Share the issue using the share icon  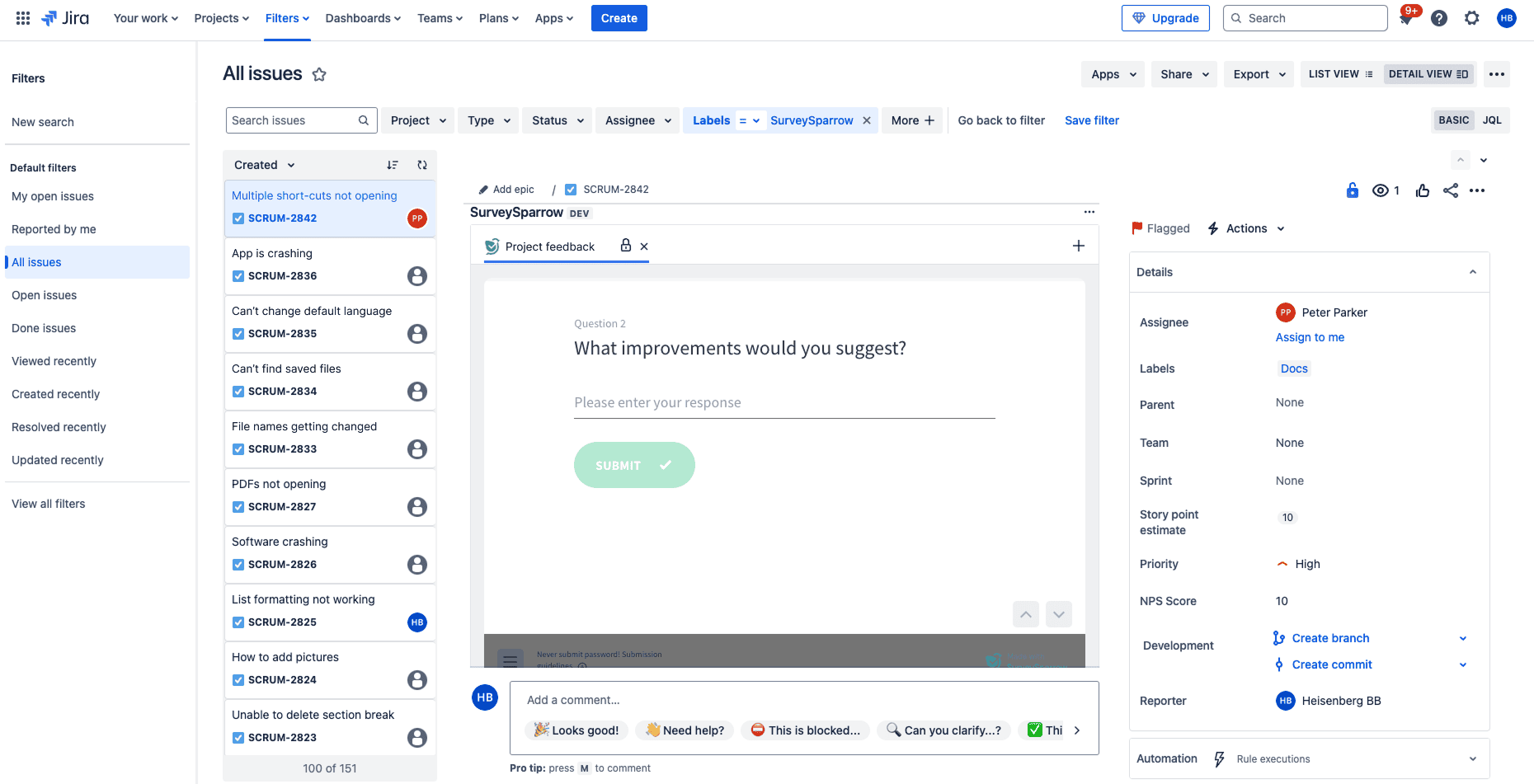pos(1452,190)
